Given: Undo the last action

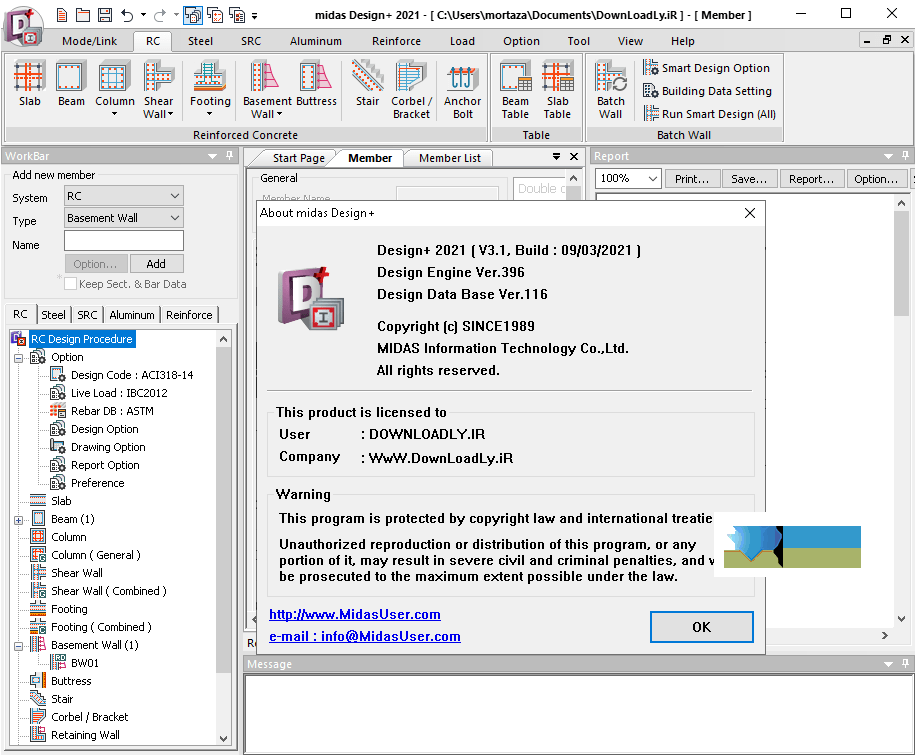Looking at the screenshot, I should click(127, 15).
